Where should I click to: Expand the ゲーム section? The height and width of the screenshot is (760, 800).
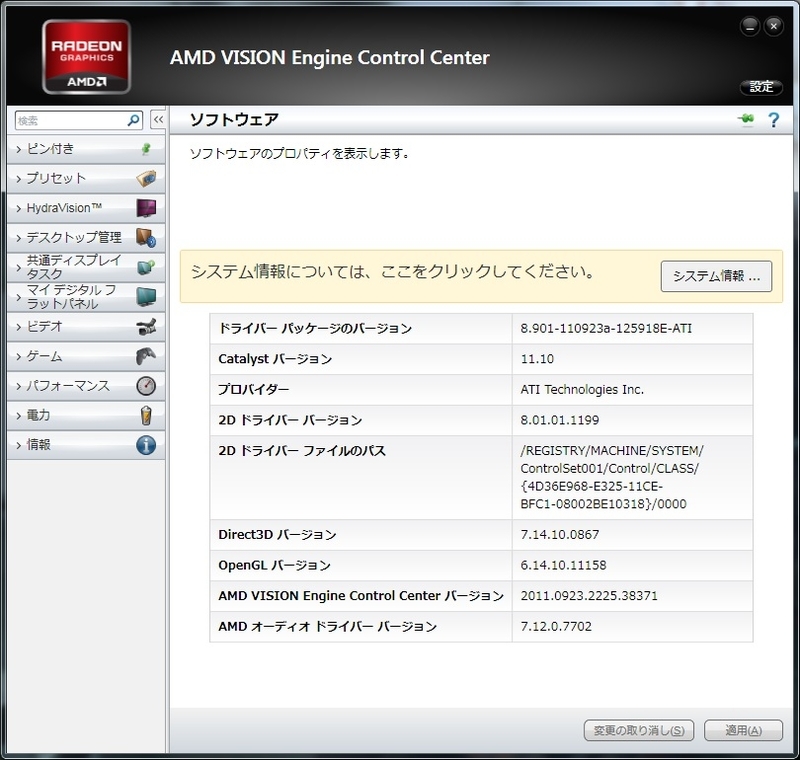[x=86, y=356]
